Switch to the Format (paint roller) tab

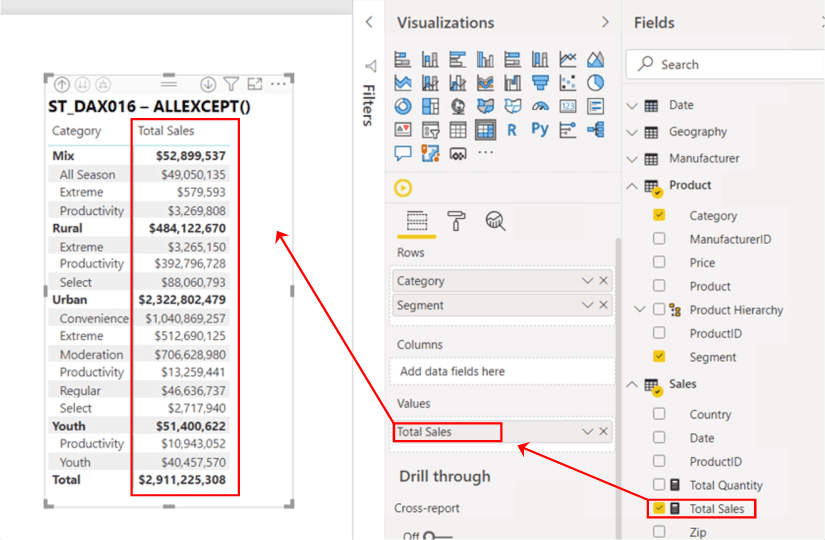(x=456, y=221)
